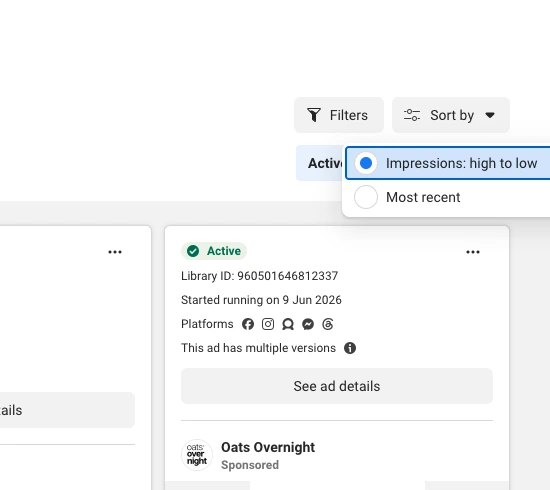Click the Platforms label
Viewport: 550px width, 490px height.
(x=207, y=324)
